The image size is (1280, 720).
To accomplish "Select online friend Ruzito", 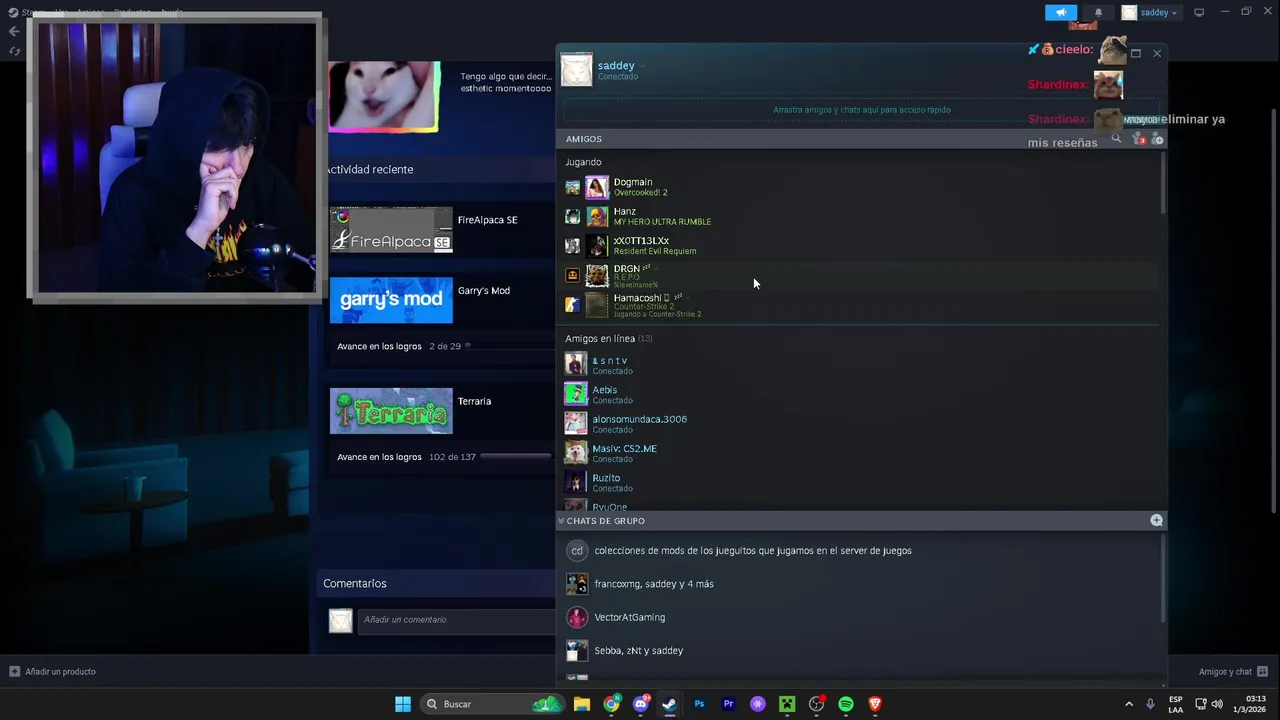I will tap(860, 482).
